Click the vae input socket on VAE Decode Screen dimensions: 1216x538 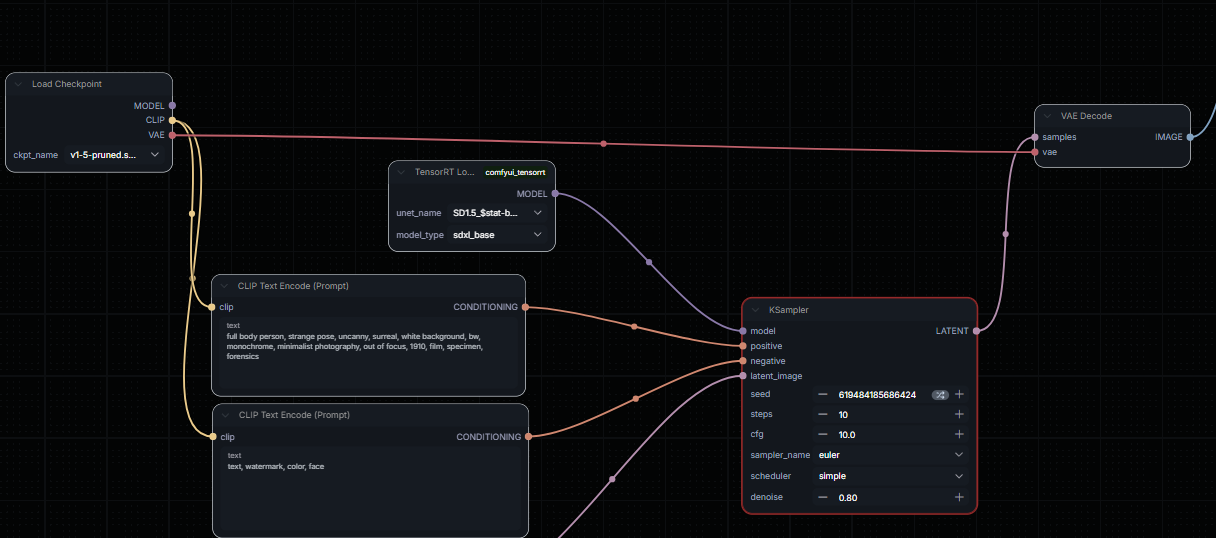1035,152
